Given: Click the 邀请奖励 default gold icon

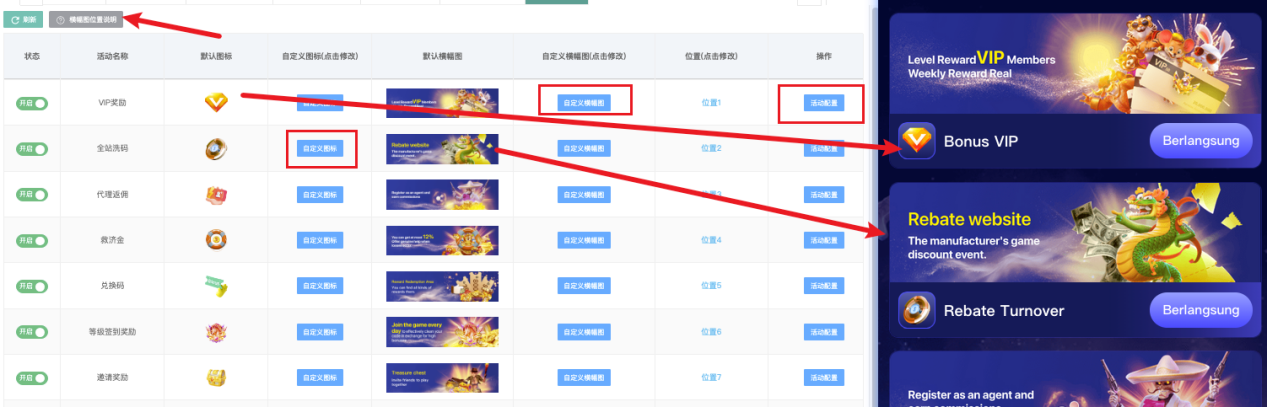Looking at the screenshot, I should pos(216,378).
